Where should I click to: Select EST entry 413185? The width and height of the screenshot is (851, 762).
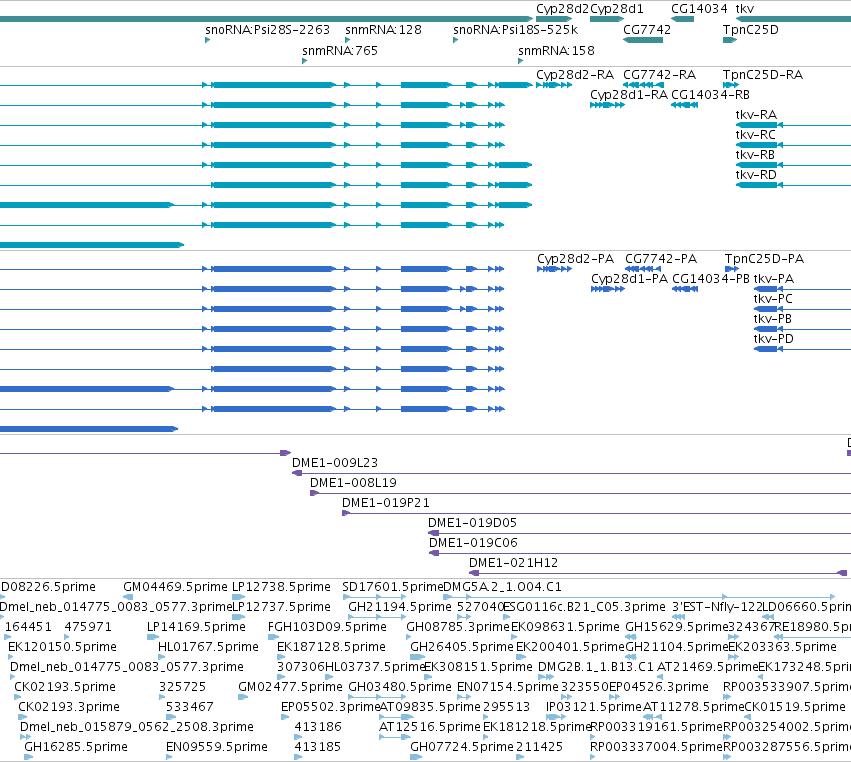317,747
